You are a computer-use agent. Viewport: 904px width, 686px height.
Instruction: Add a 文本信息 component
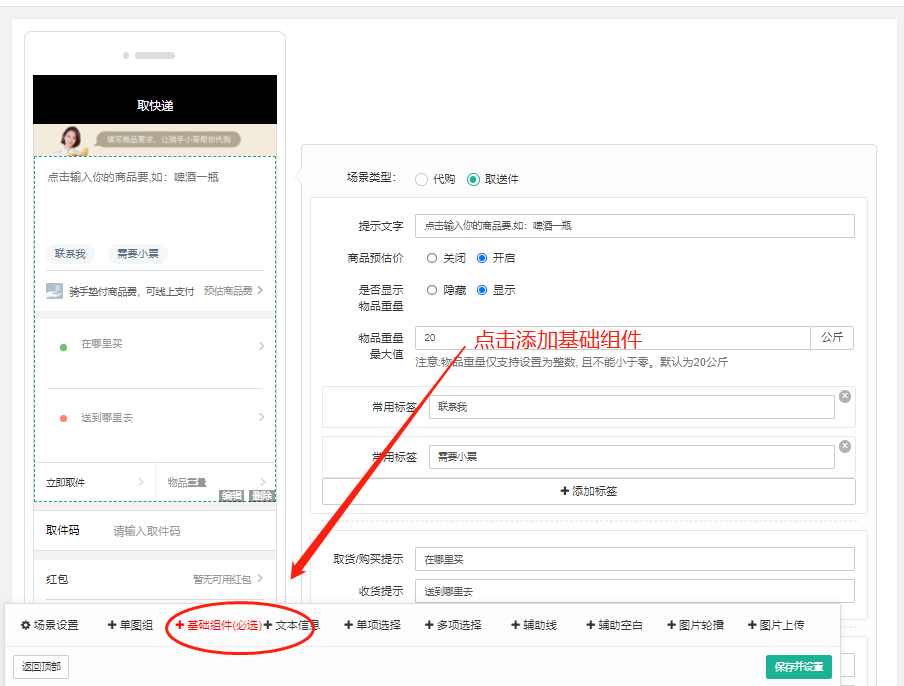point(292,625)
